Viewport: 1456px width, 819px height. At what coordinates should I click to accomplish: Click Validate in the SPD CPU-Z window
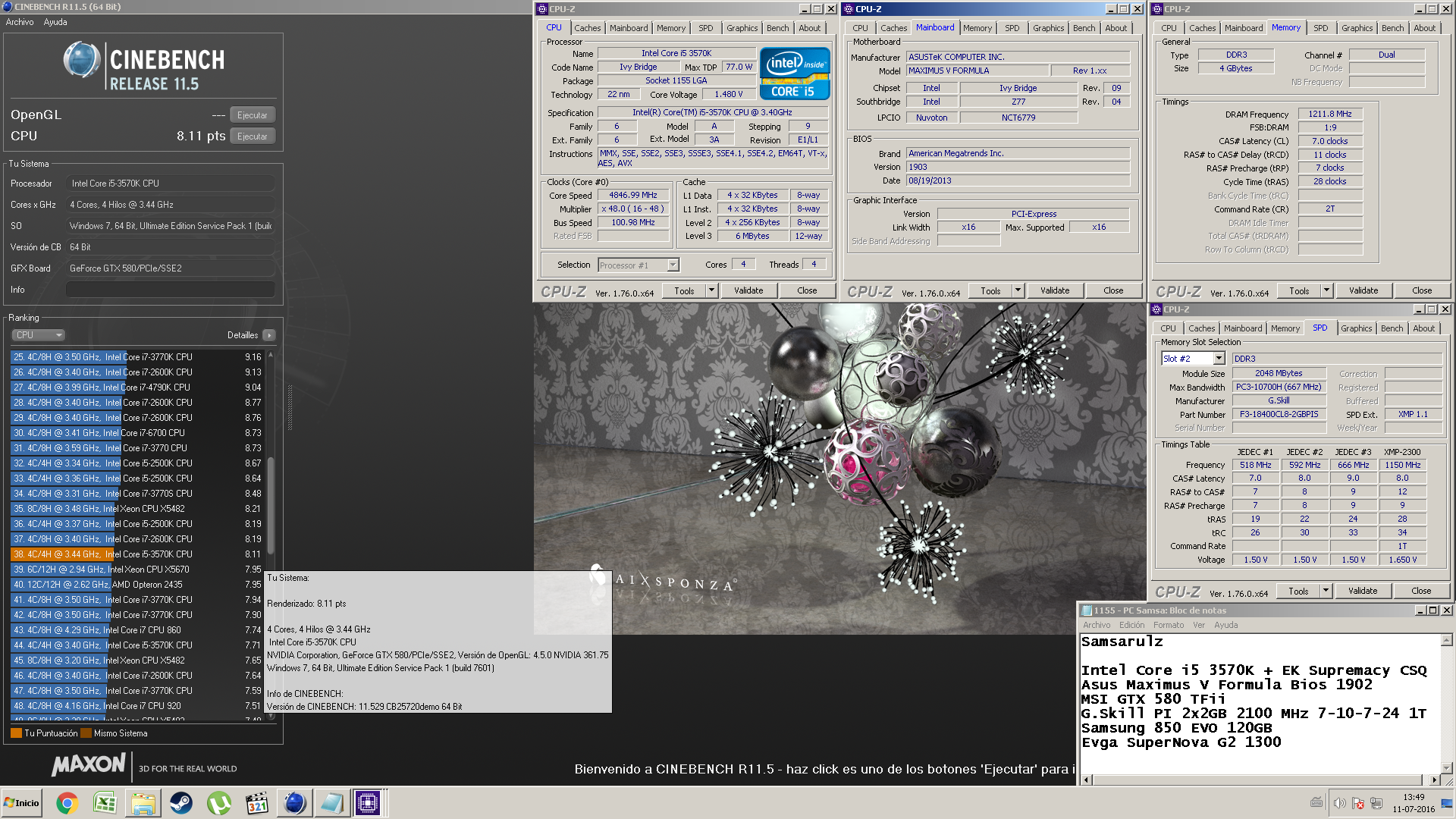(x=1363, y=591)
